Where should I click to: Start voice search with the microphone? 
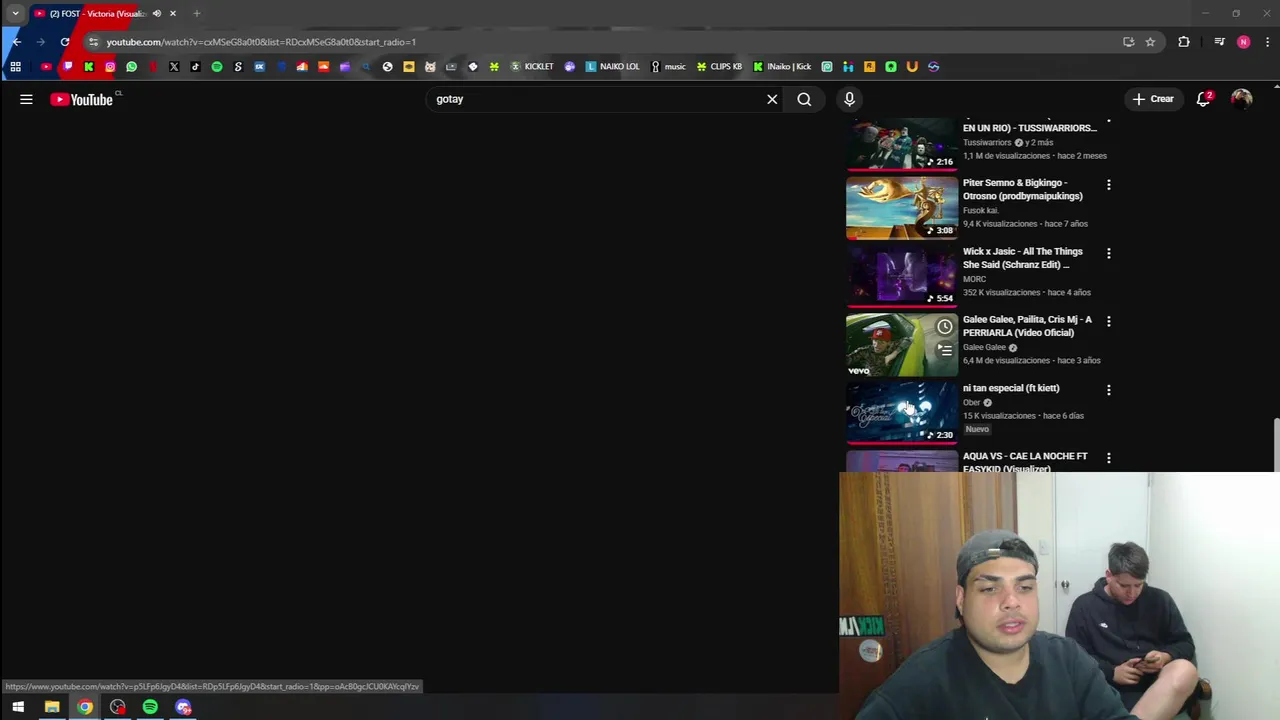[x=849, y=99]
